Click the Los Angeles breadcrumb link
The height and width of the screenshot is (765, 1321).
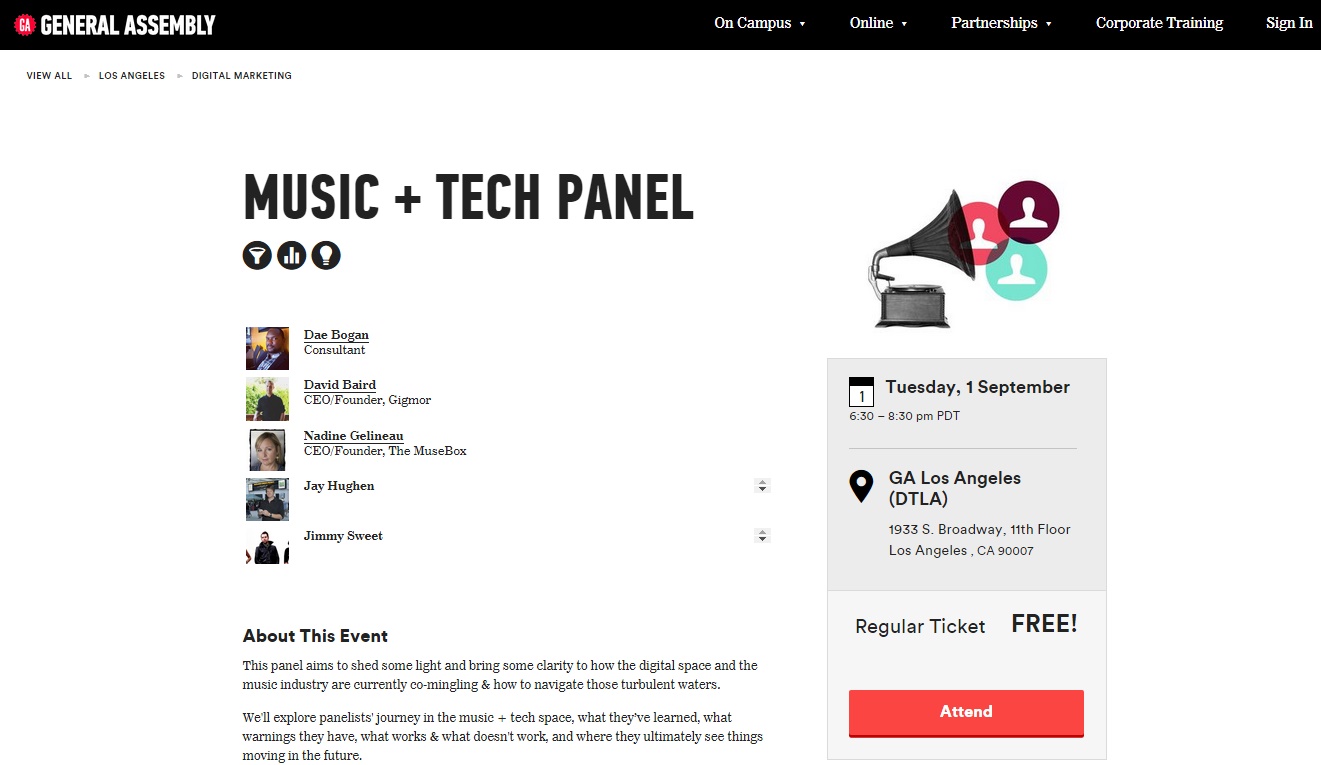tap(132, 76)
